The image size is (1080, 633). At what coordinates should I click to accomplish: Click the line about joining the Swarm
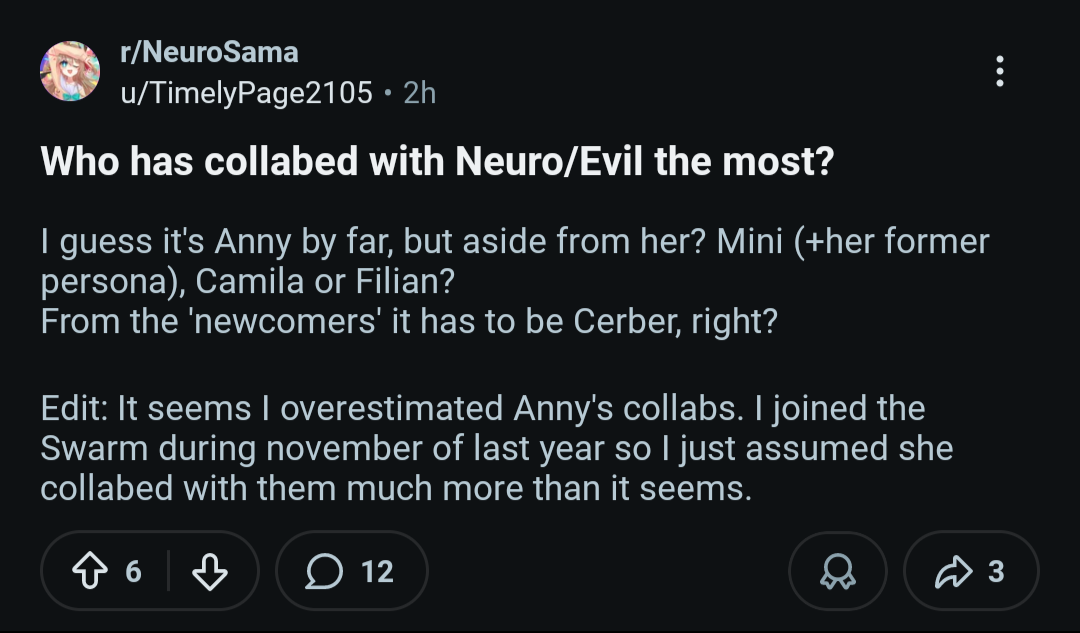click(496, 448)
